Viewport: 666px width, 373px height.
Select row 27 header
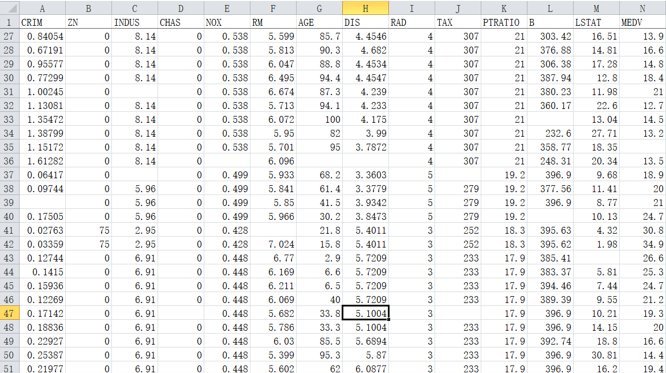(x=9, y=37)
